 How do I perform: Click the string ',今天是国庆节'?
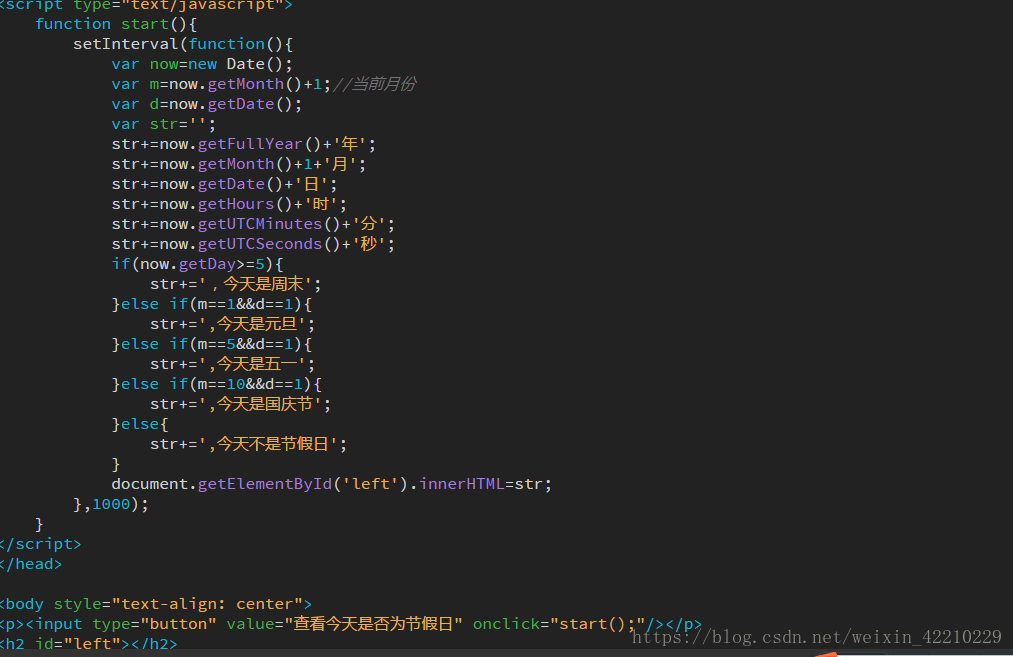[x=261, y=404]
